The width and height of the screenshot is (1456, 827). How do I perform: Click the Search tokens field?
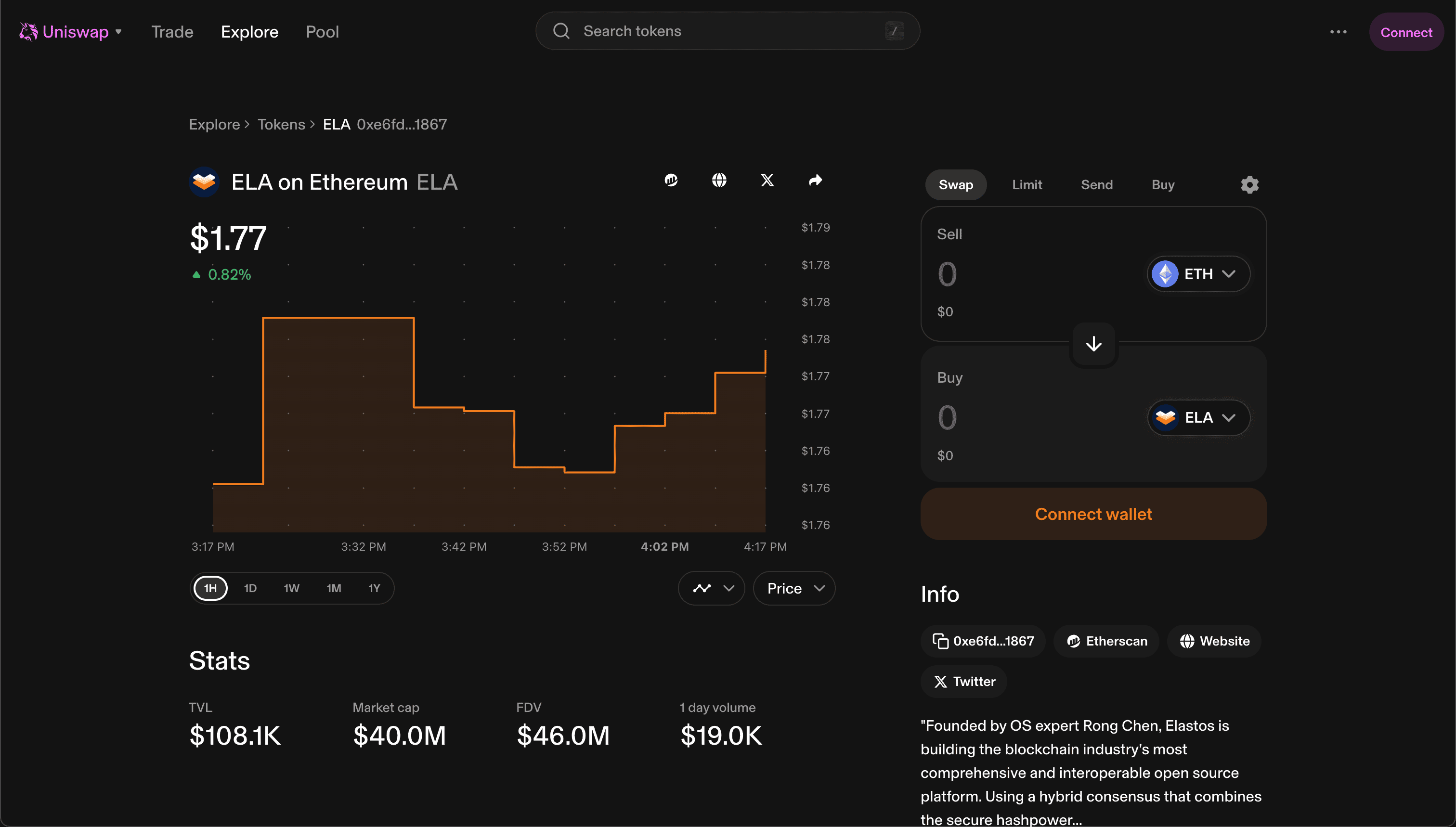coord(727,31)
